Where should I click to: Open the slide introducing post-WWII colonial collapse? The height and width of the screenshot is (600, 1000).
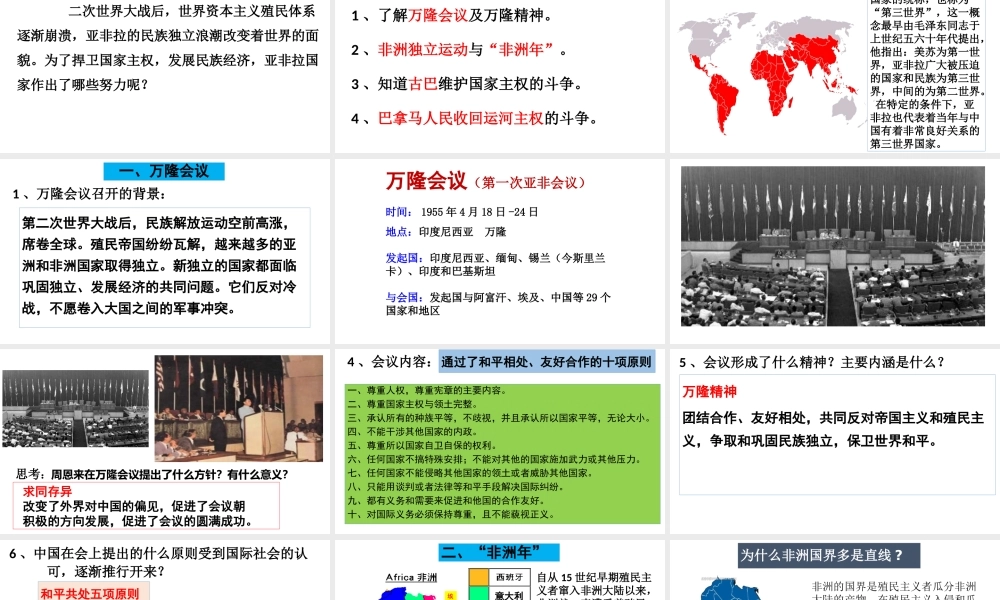[x=165, y=75]
